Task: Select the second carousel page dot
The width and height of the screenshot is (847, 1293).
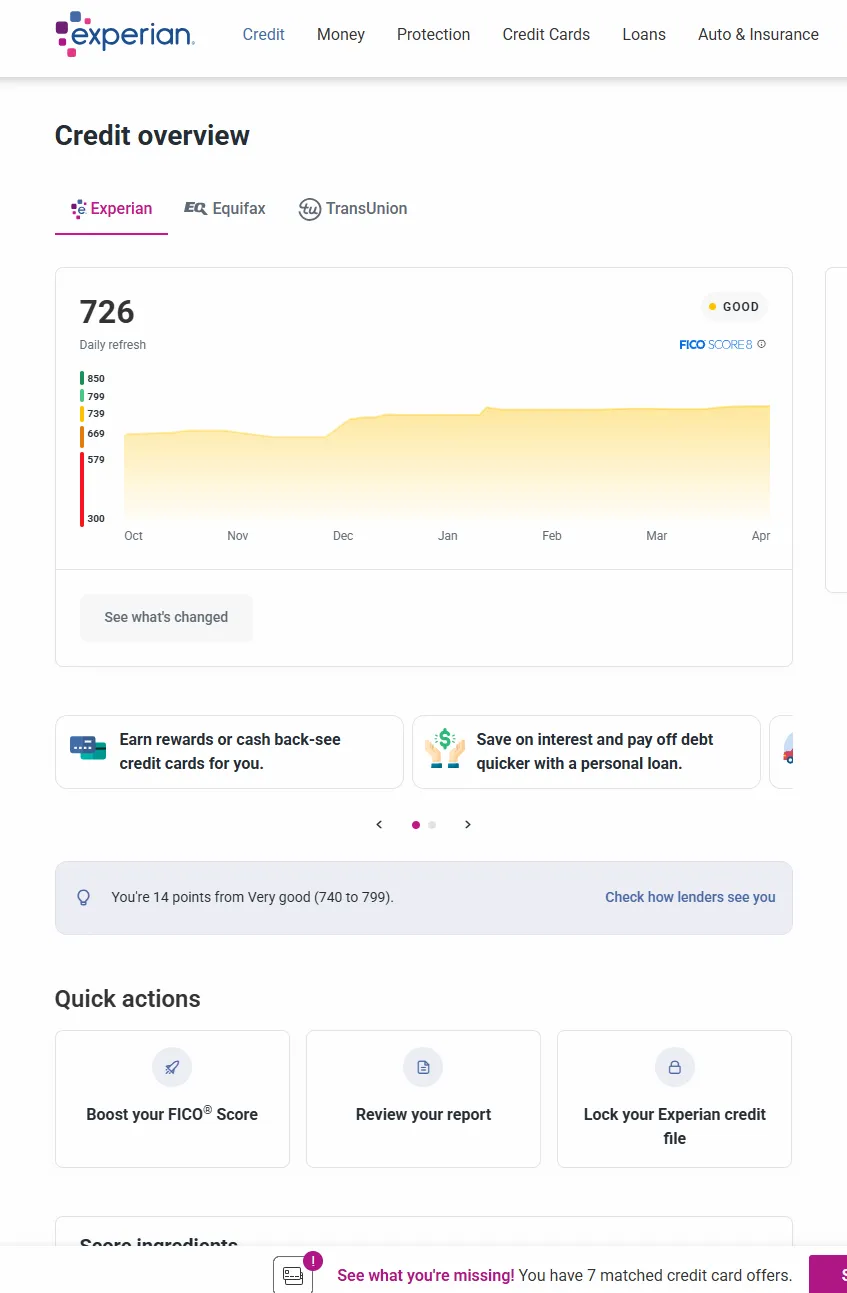Action: pyautogui.click(x=432, y=825)
